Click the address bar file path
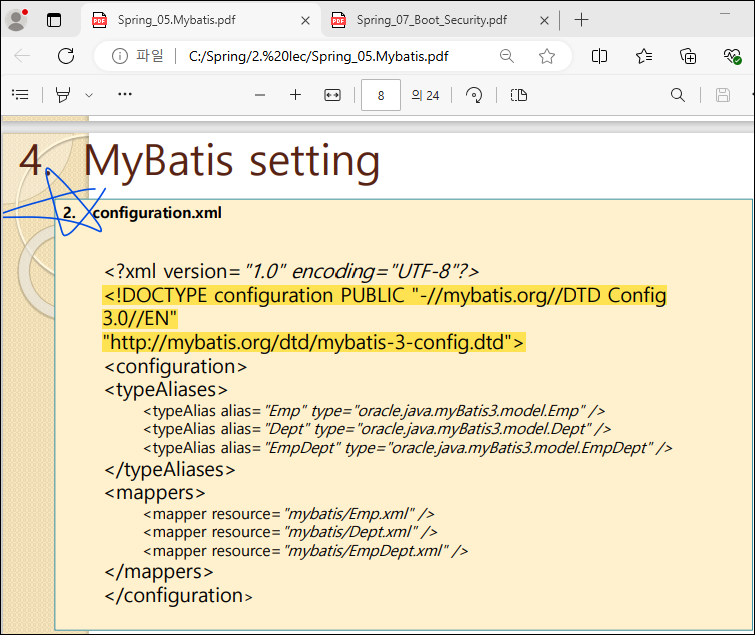Viewport: 755px width, 635px height. [318, 56]
